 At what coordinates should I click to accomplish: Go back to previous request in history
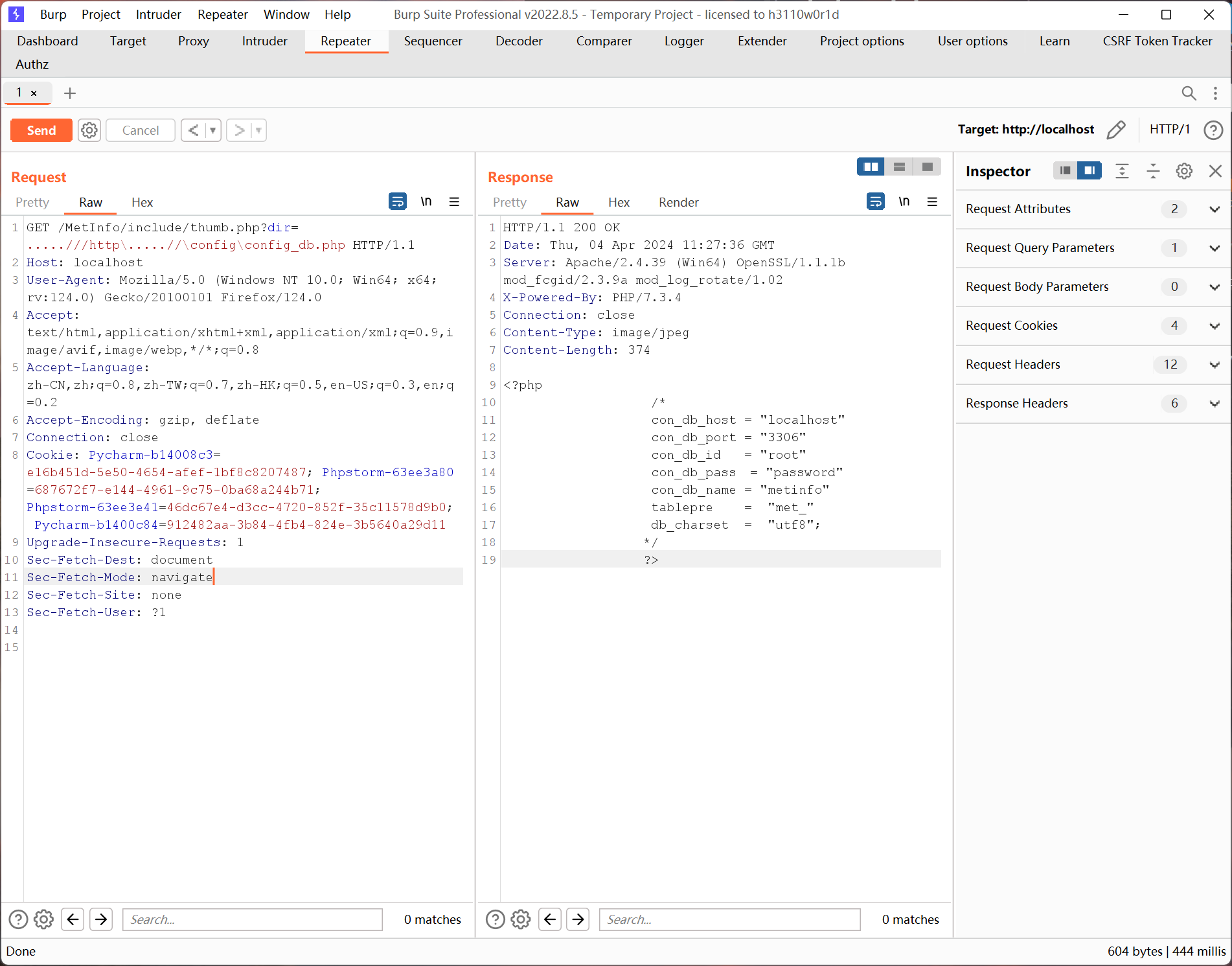coord(193,130)
